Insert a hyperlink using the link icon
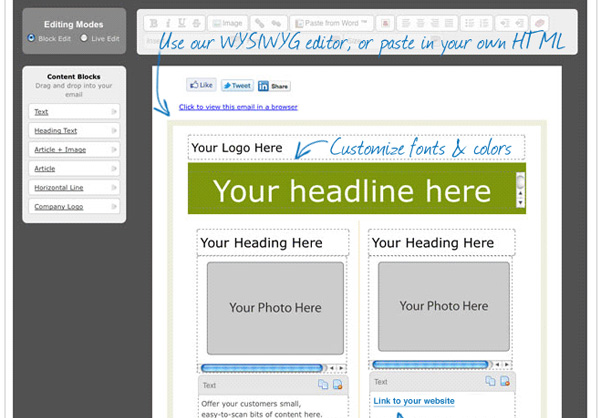599x418 pixels. 259,23
